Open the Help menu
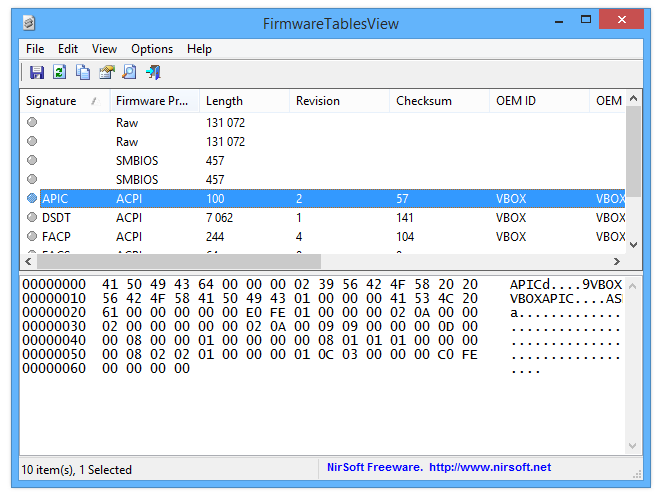The height and width of the screenshot is (496, 671). tap(199, 49)
